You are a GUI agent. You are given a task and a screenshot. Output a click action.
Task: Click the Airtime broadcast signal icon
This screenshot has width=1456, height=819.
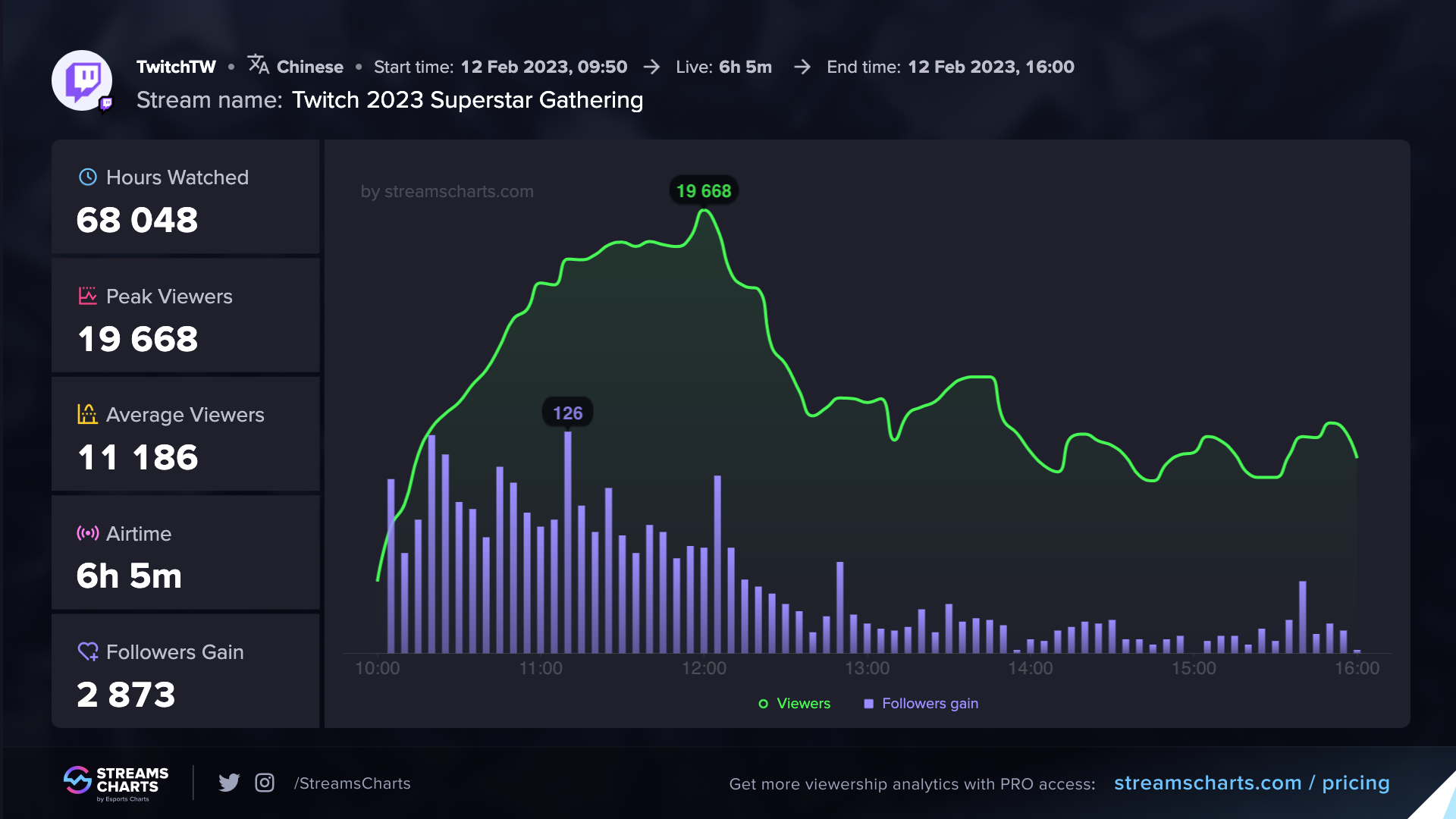pyautogui.click(x=88, y=532)
